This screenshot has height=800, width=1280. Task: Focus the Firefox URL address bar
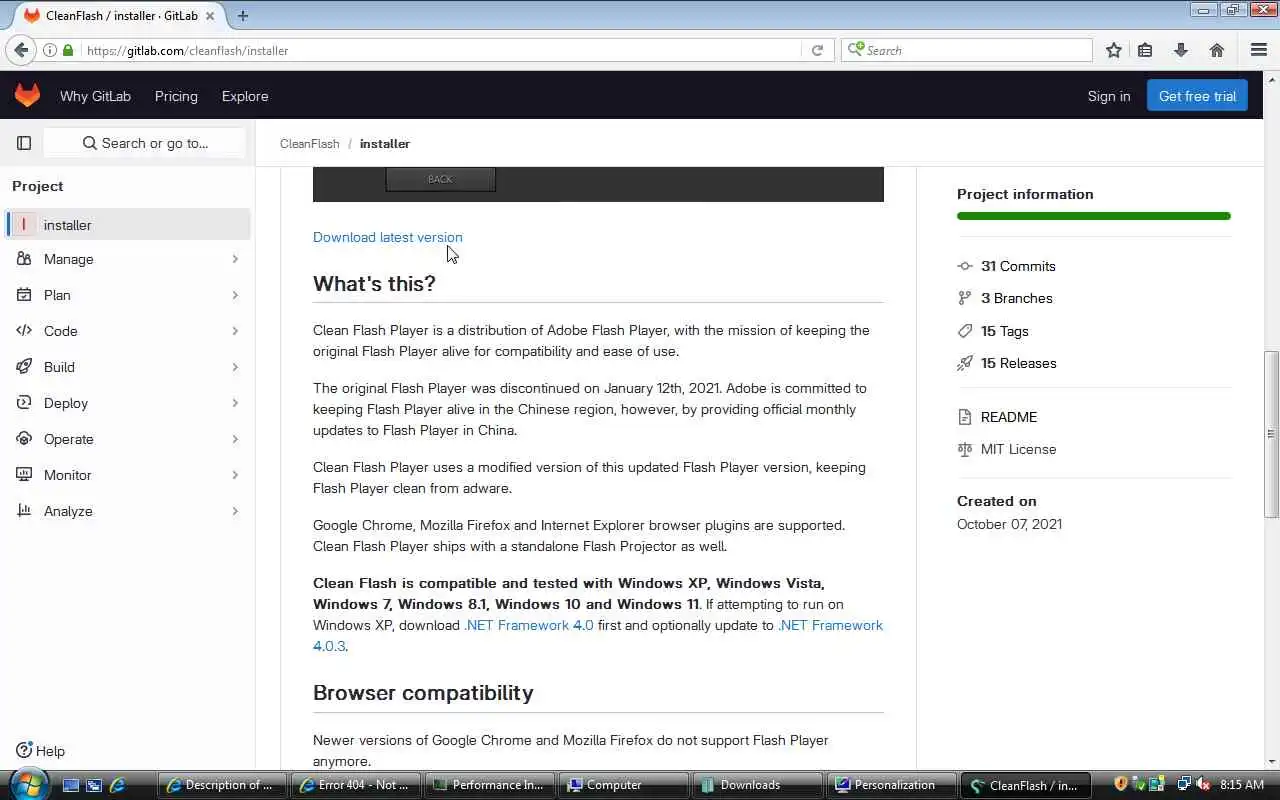[x=440, y=50]
